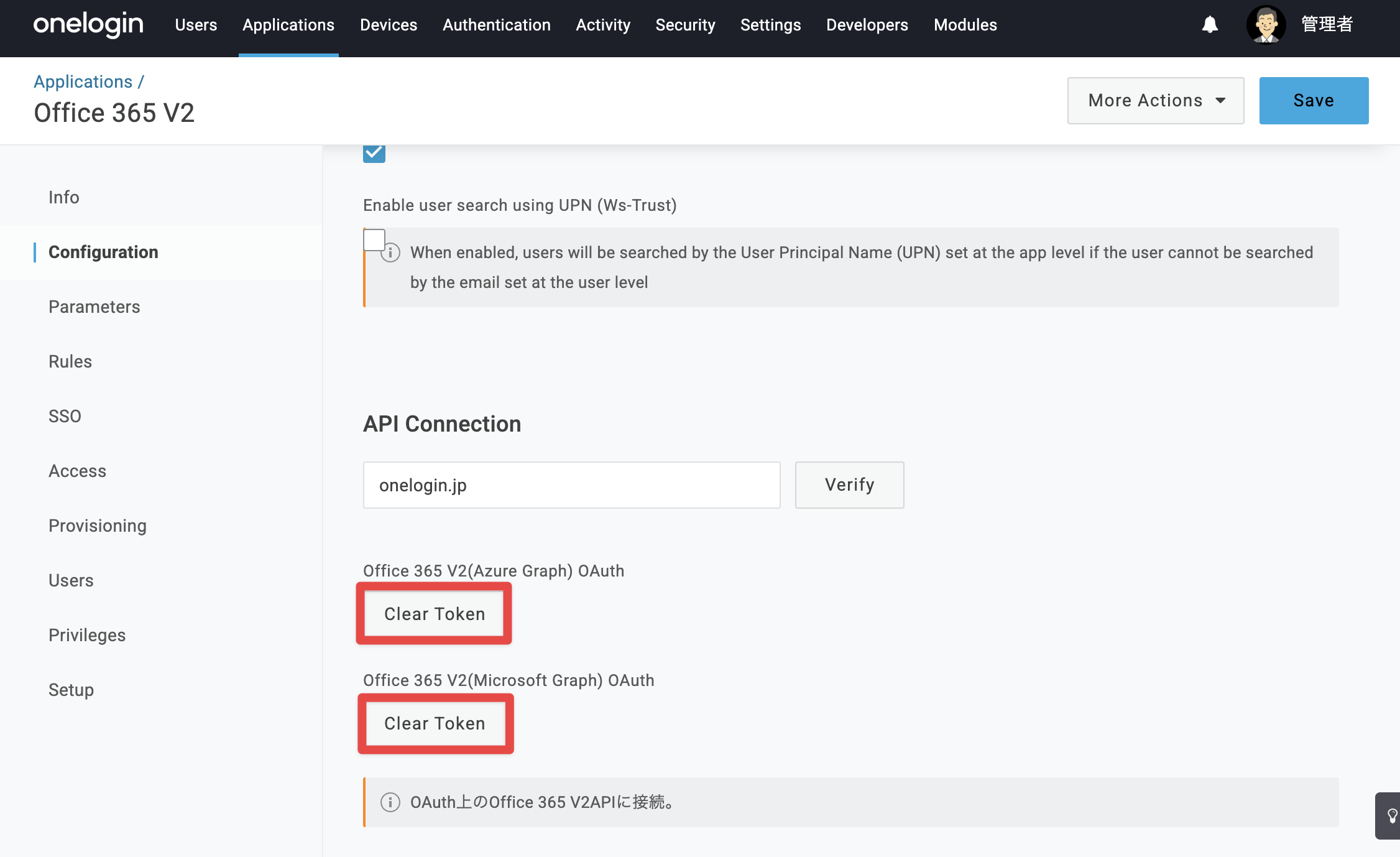Open the Applications top menu
Screen dimensions: 1400x857
tap(288, 25)
